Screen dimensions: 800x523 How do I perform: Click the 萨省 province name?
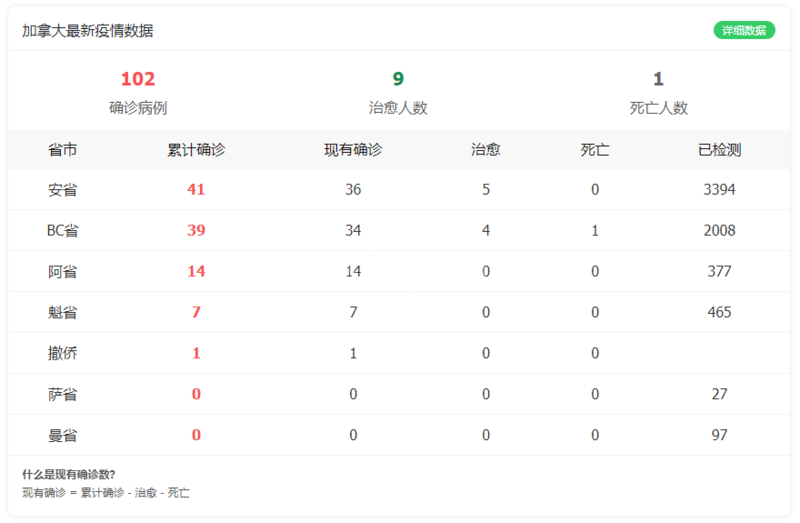[62, 395]
